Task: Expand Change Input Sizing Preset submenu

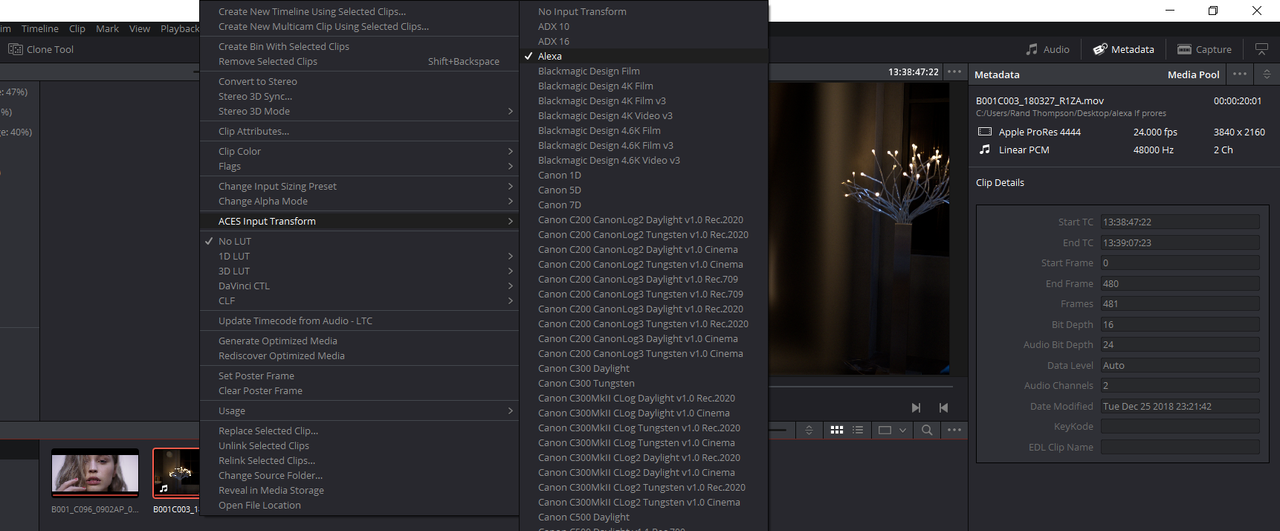Action: (360, 186)
